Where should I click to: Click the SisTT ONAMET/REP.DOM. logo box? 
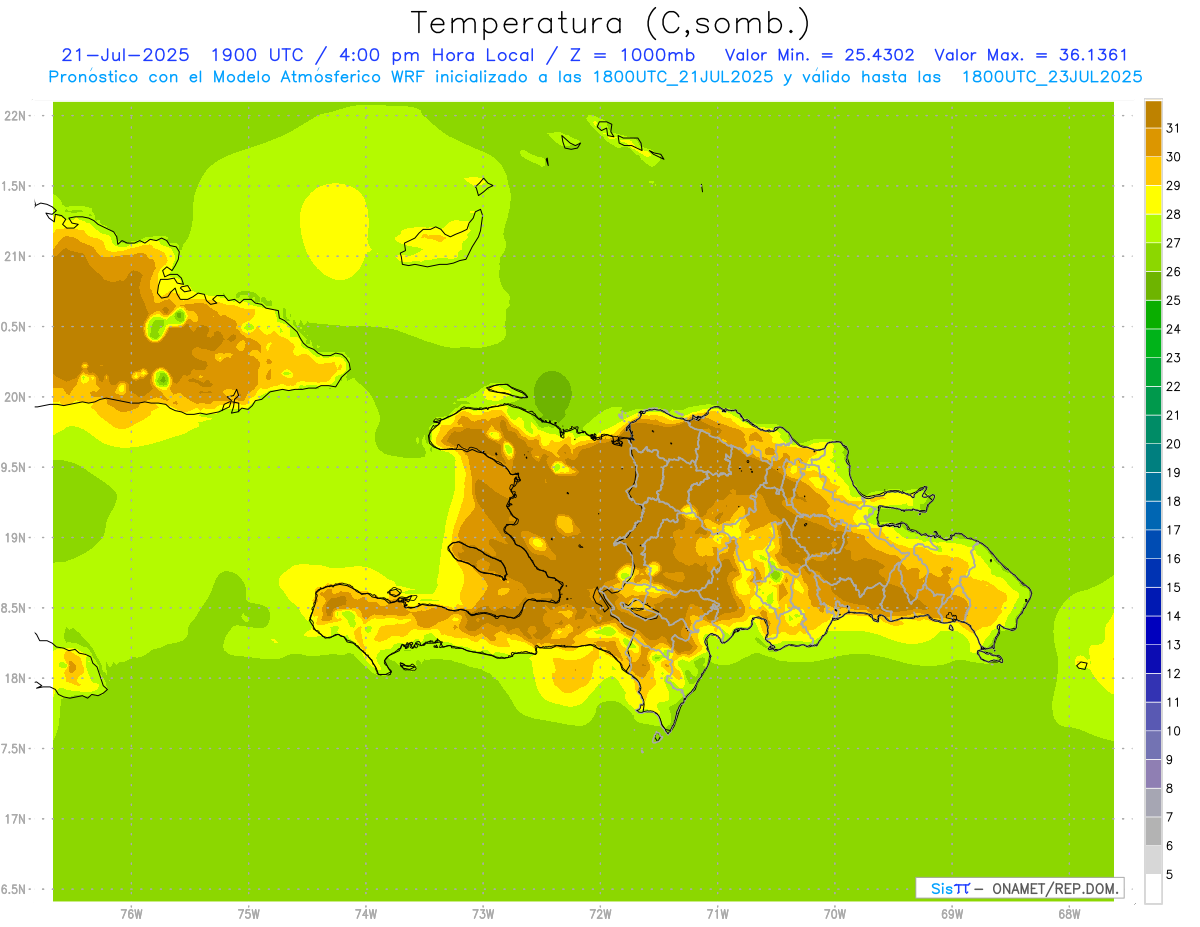pyautogui.click(x=1020, y=888)
